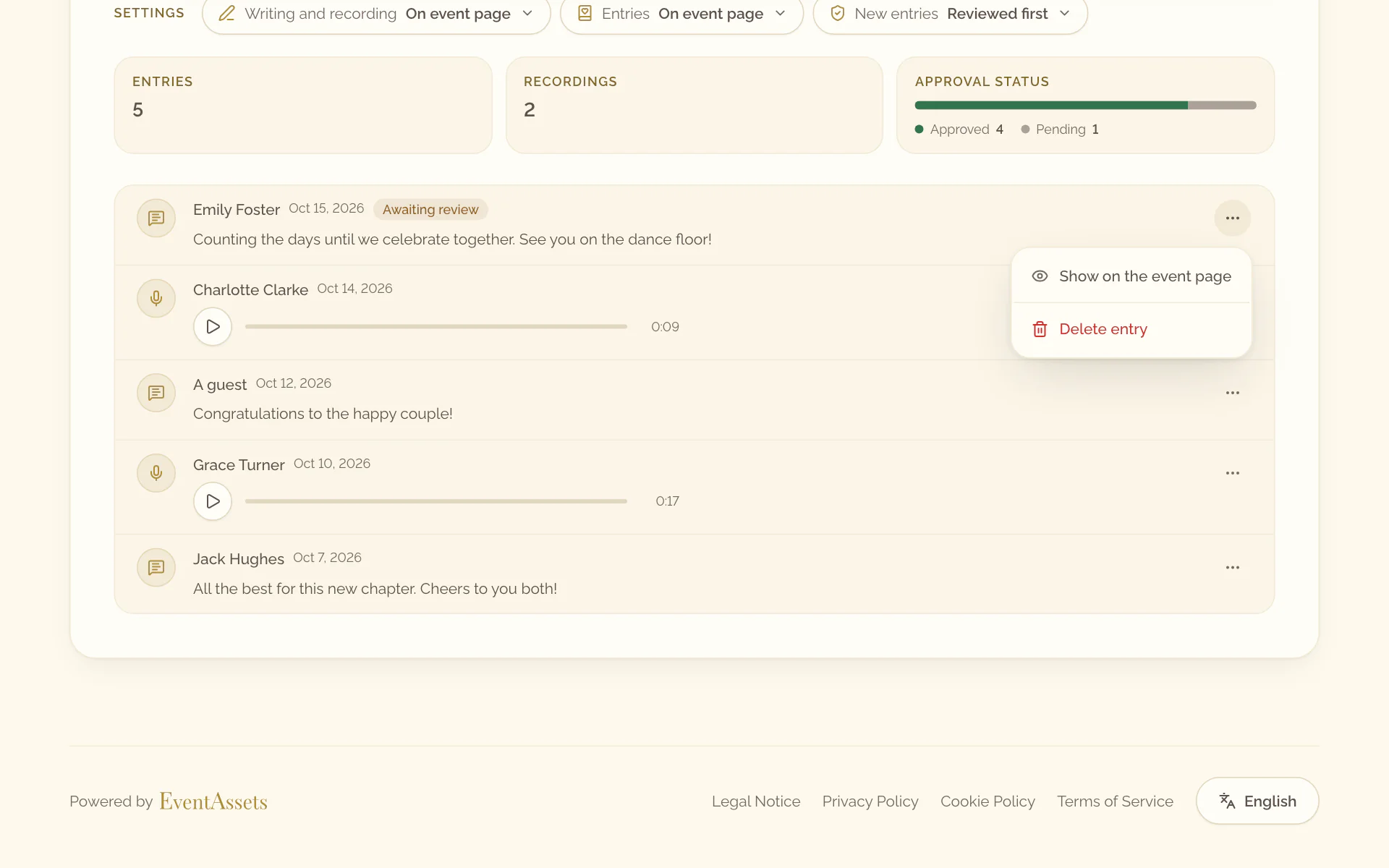Open A guest entry options menu
1389x868 pixels.
pyautogui.click(x=1233, y=393)
